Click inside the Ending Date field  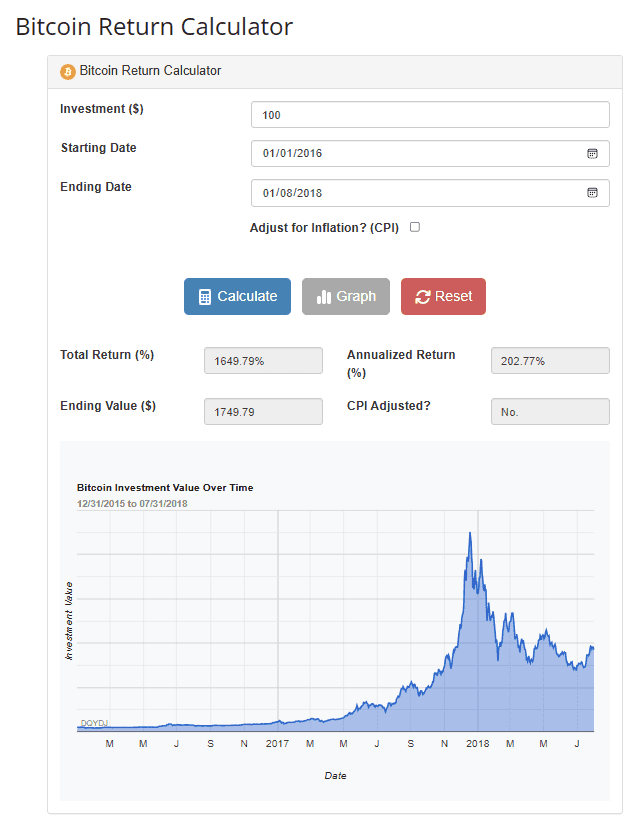pyautogui.click(x=430, y=193)
